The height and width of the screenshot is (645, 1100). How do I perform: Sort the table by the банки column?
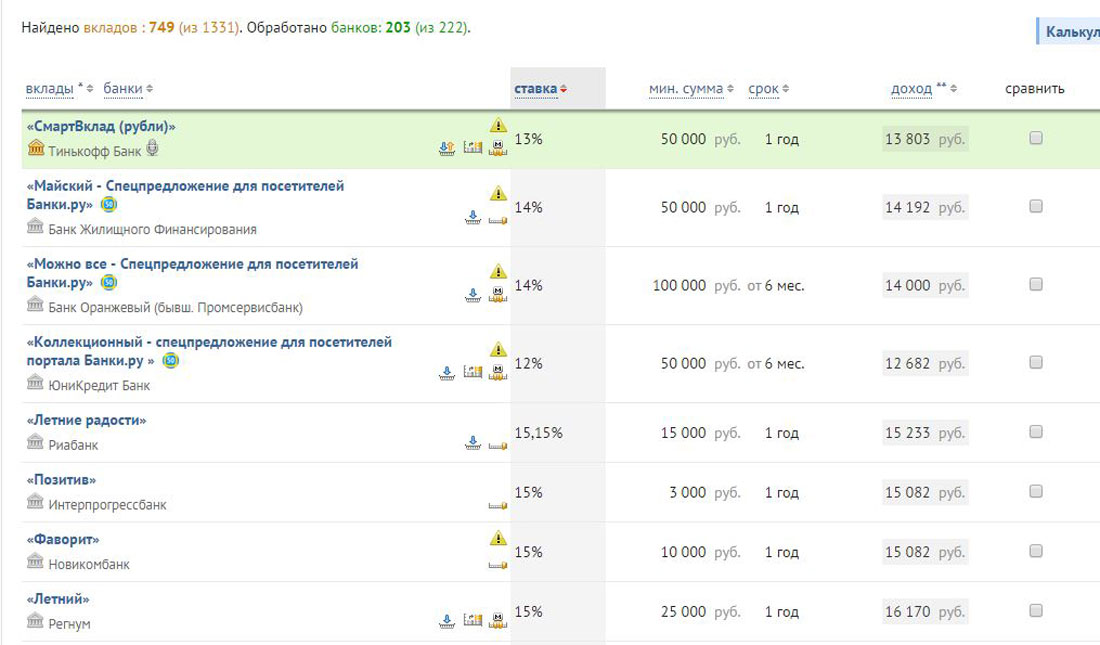tap(123, 89)
